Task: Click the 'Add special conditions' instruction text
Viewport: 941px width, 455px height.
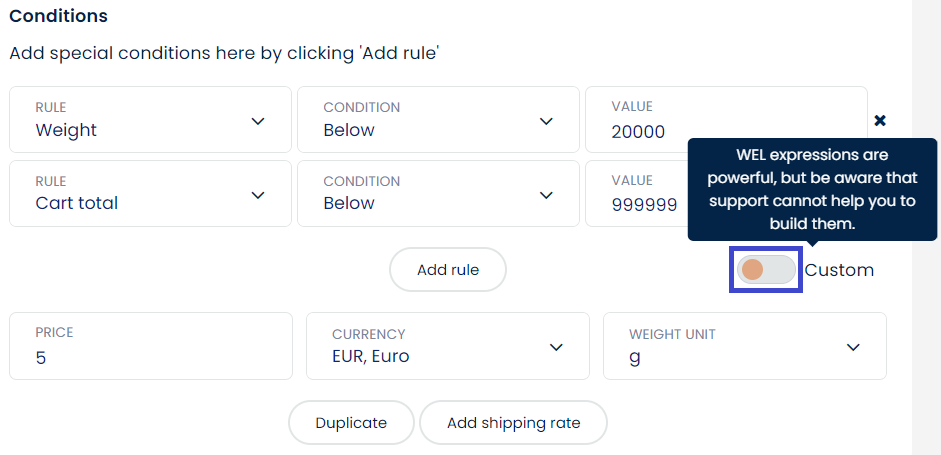Action: tap(225, 53)
